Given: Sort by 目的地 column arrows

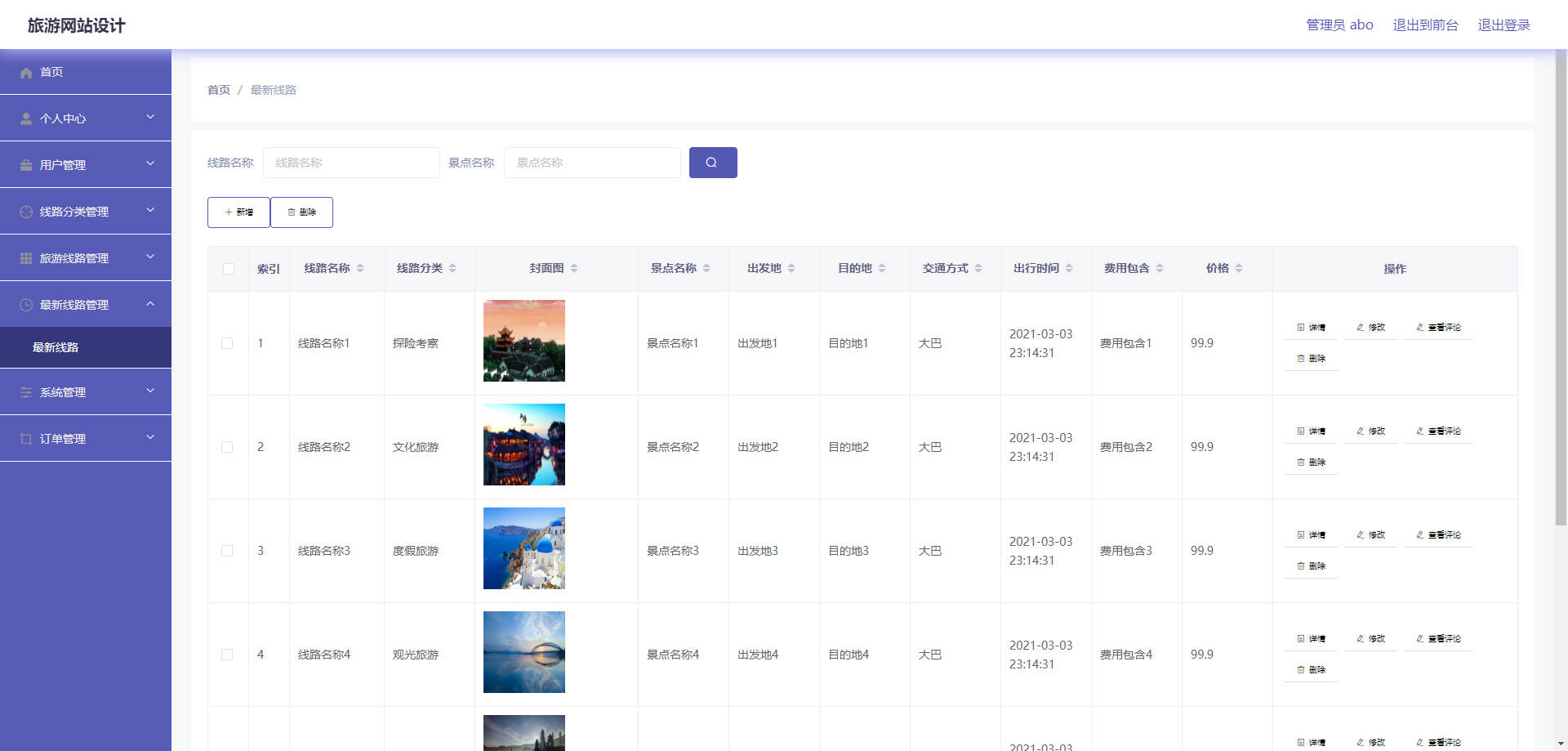Looking at the screenshot, I should click(882, 268).
